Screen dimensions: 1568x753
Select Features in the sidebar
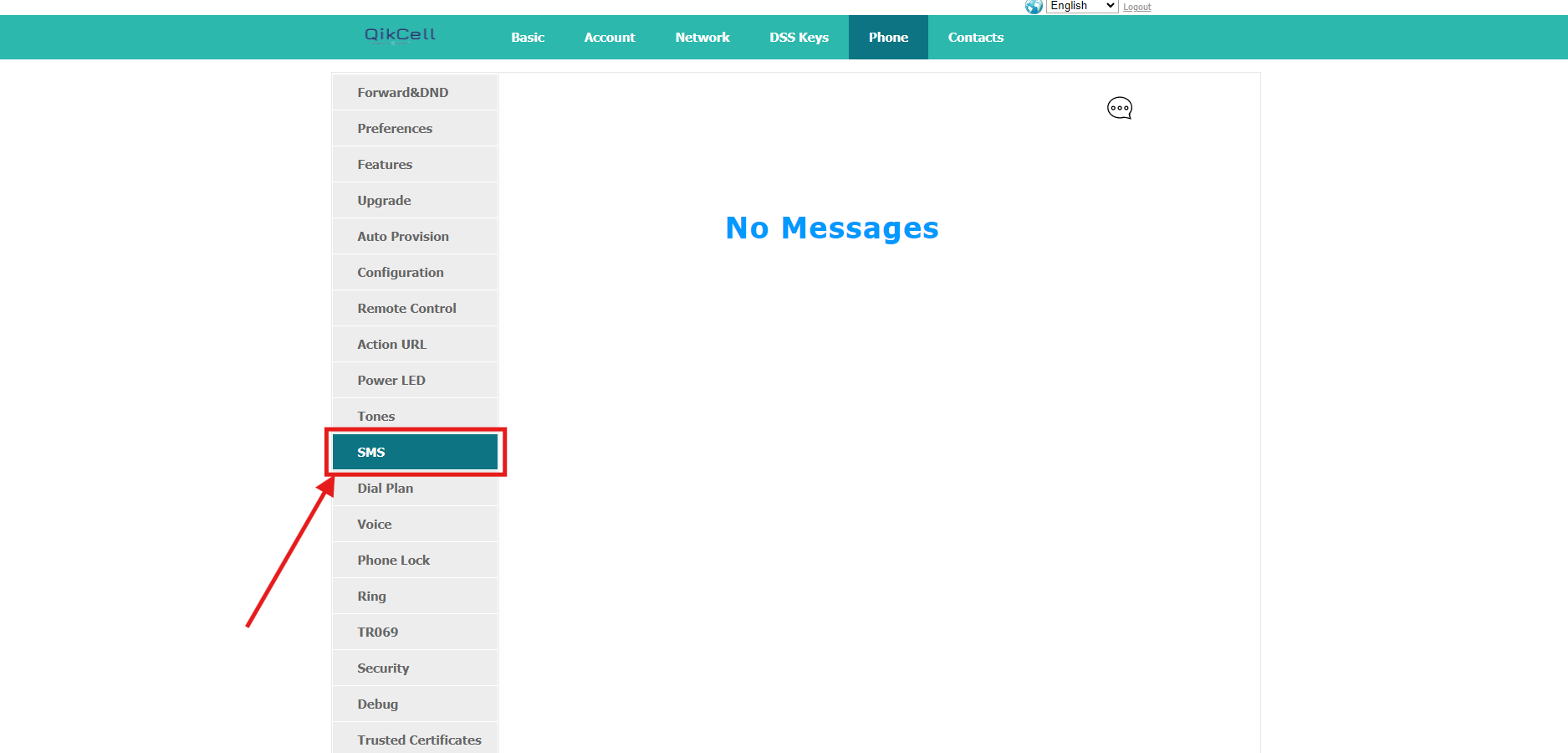415,164
